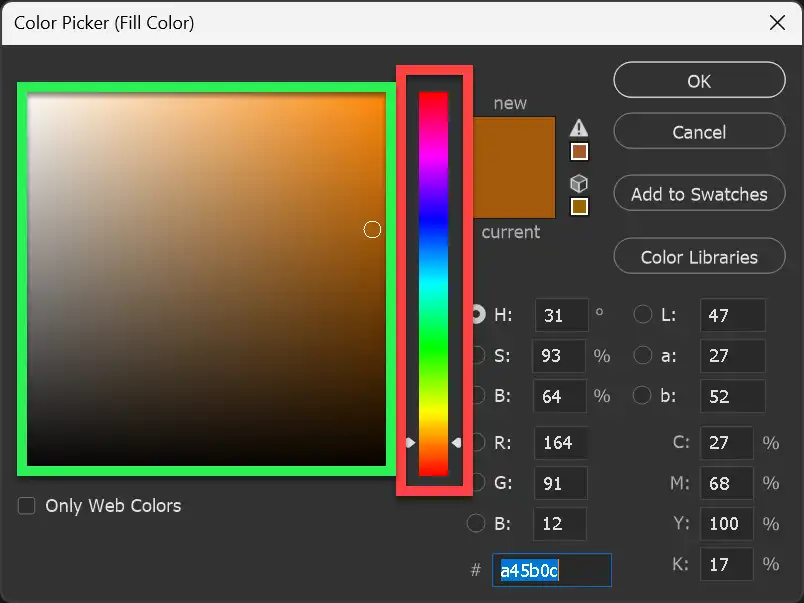
Task: Click Add to Swatches
Action: click(698, 193)
